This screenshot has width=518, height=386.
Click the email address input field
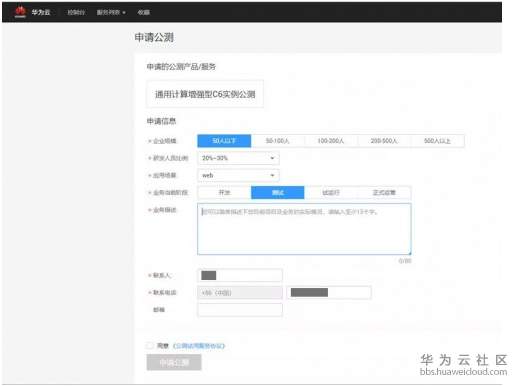(x=240, y=310)
